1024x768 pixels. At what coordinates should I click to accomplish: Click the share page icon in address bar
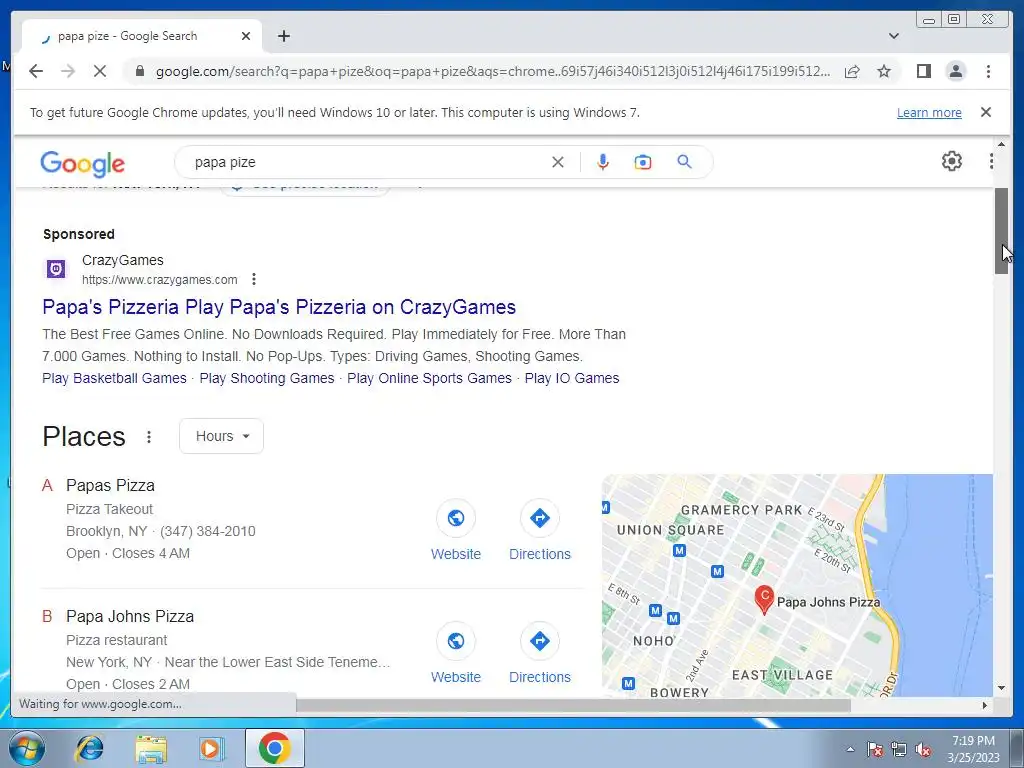(852, 71)
